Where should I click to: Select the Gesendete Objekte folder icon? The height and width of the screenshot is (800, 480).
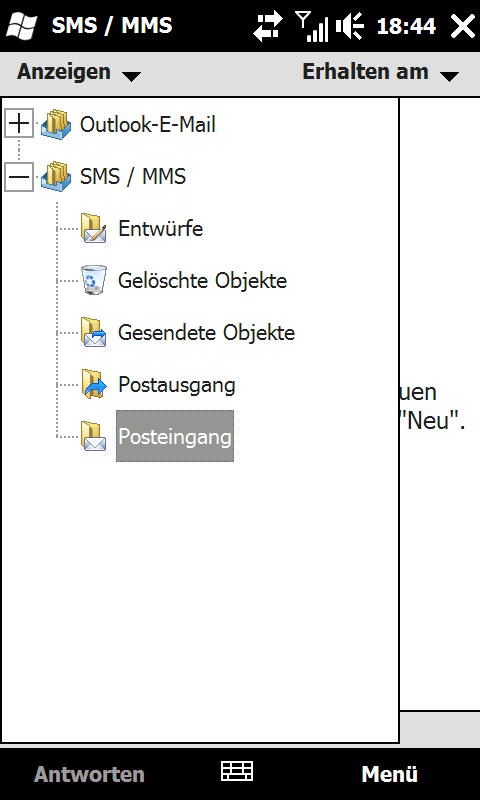coord(94,333)
